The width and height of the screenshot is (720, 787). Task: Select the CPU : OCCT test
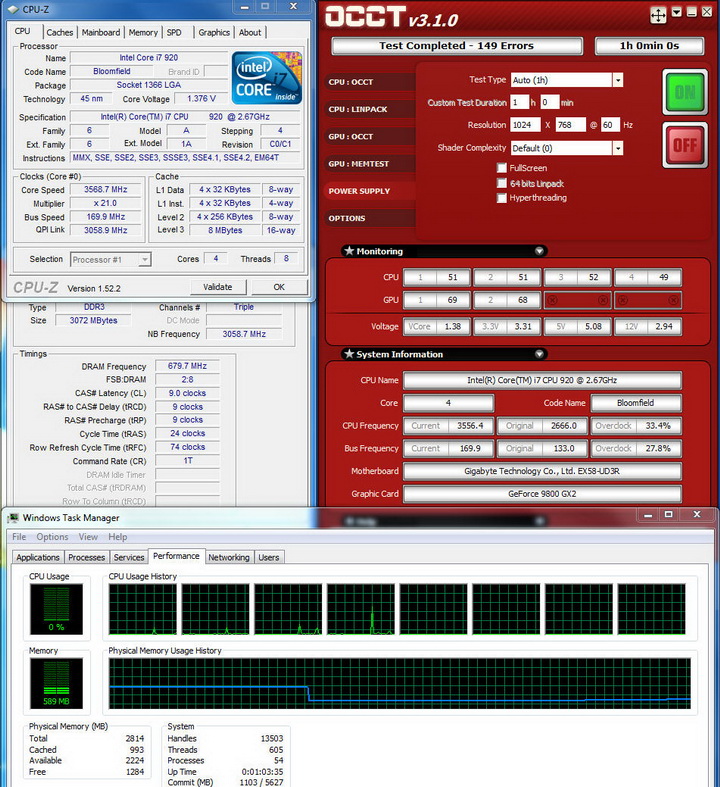370,82
